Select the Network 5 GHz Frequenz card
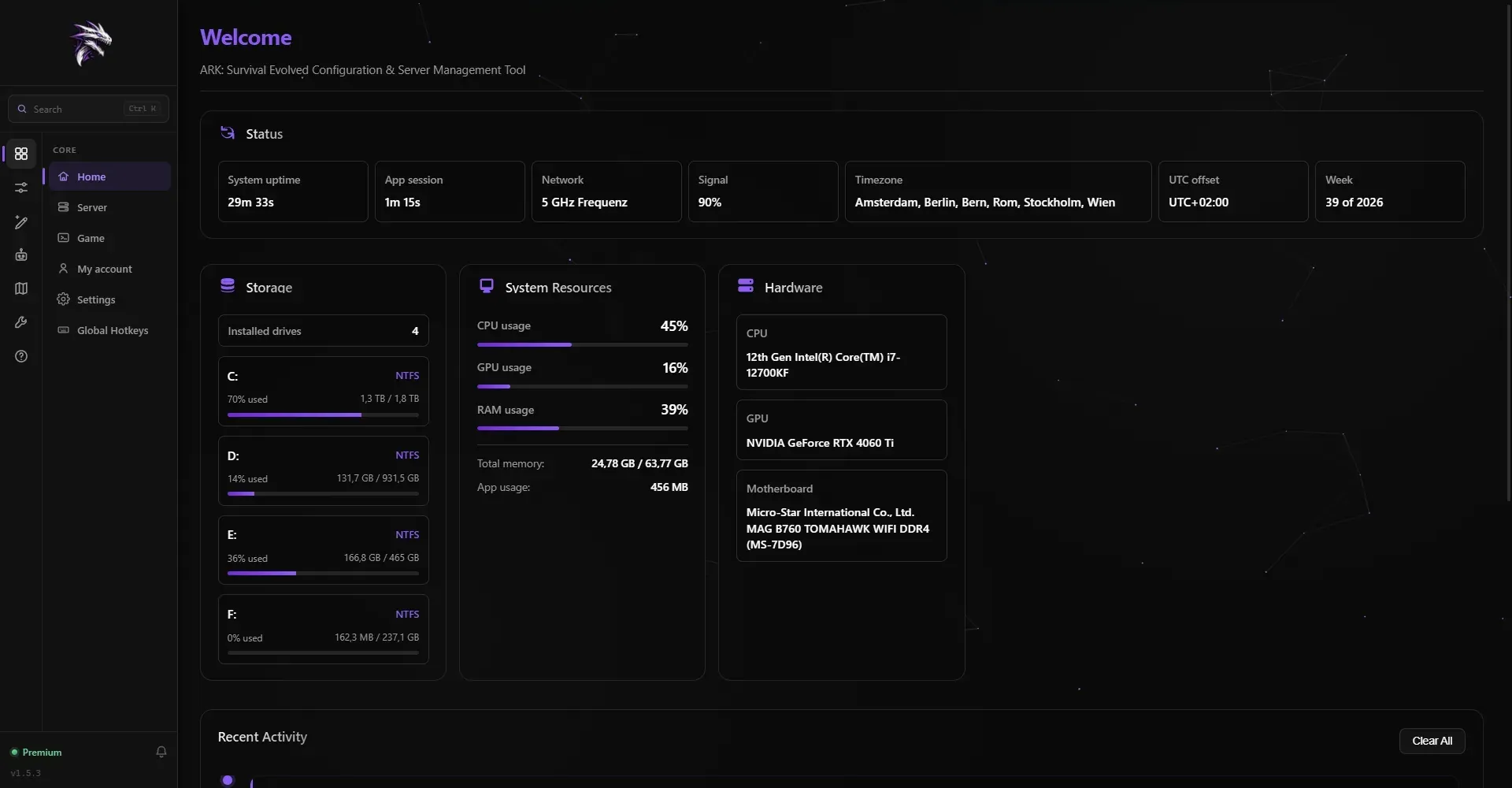 [x=606, y=191]
